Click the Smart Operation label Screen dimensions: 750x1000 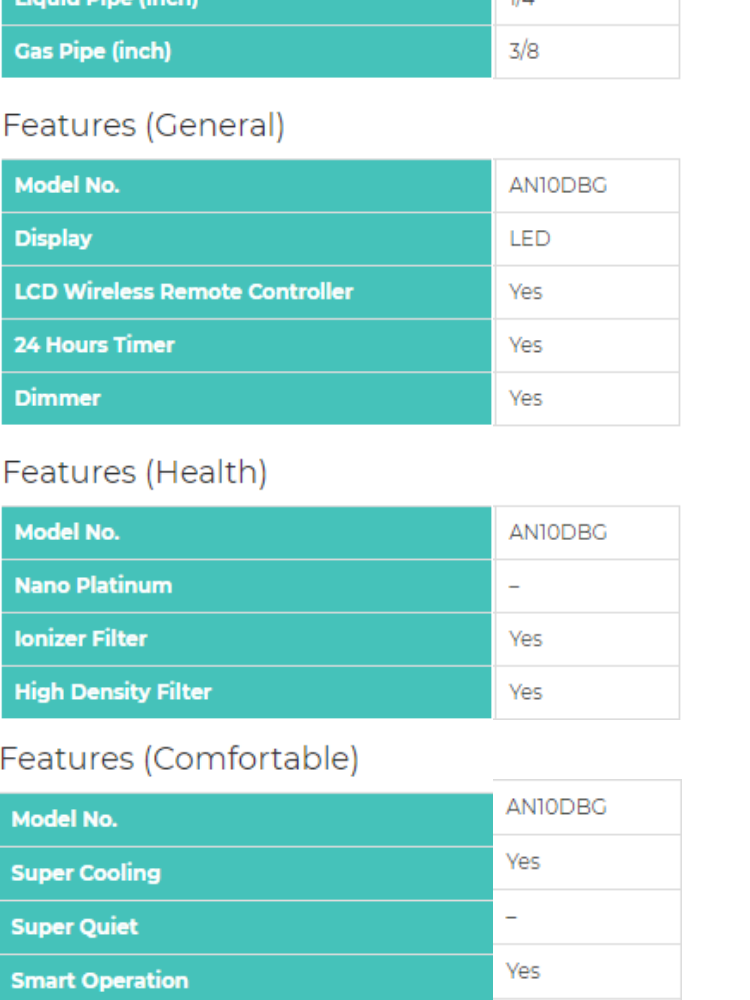pos(99,980)
